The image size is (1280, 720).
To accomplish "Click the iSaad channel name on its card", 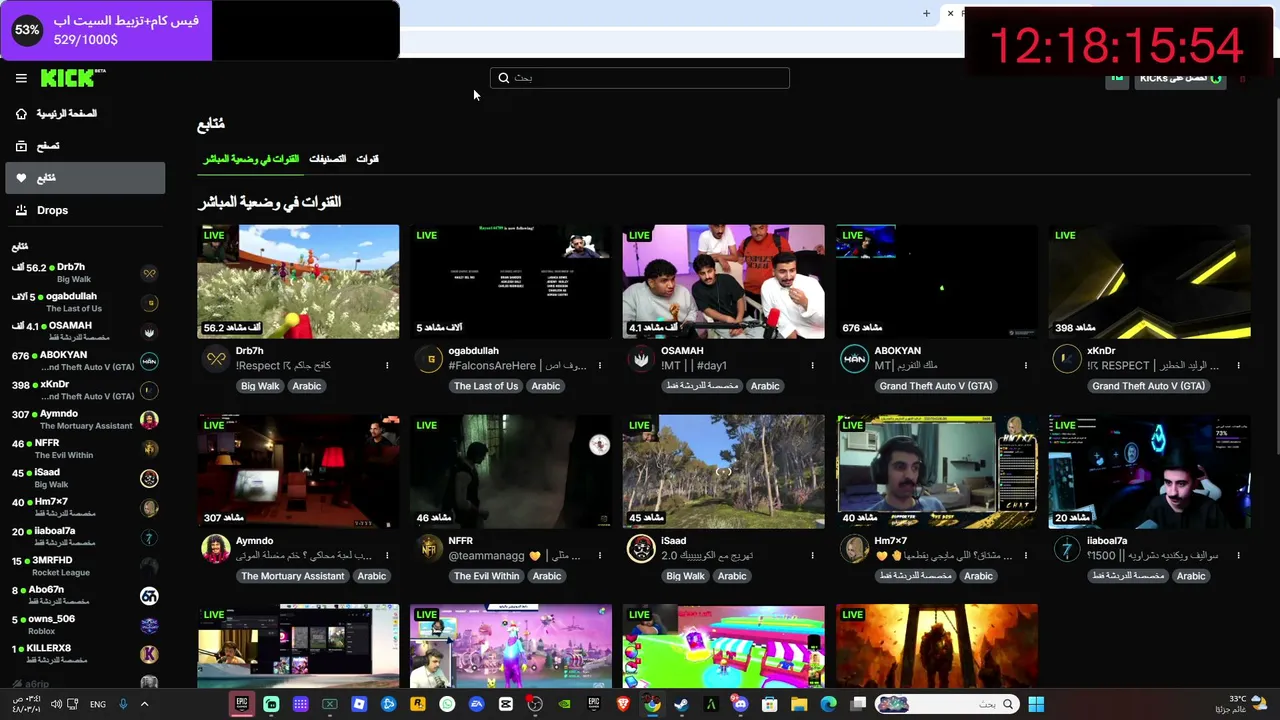I will tap(675, 541).
